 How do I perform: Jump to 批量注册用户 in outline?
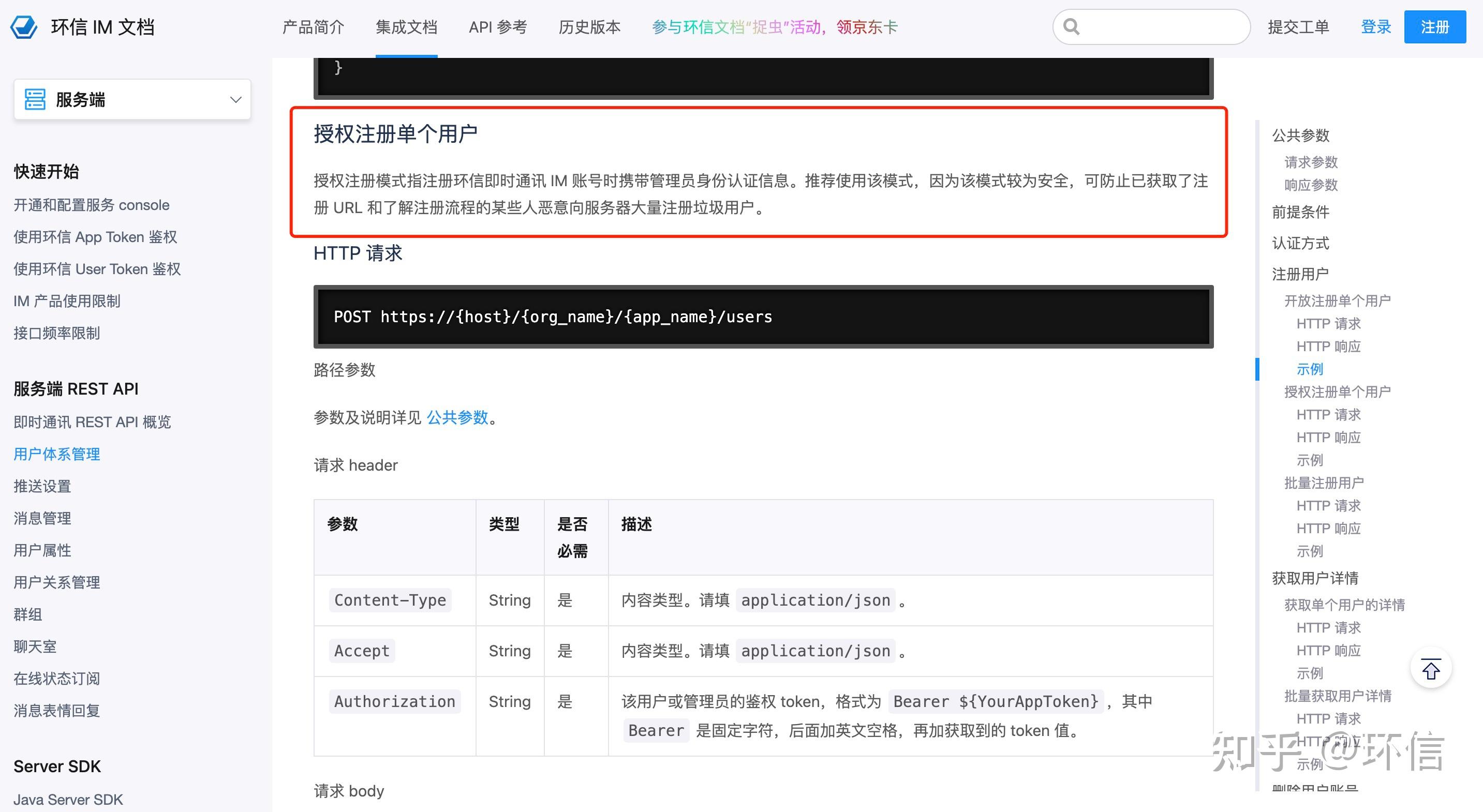(x=1324, y=483)
